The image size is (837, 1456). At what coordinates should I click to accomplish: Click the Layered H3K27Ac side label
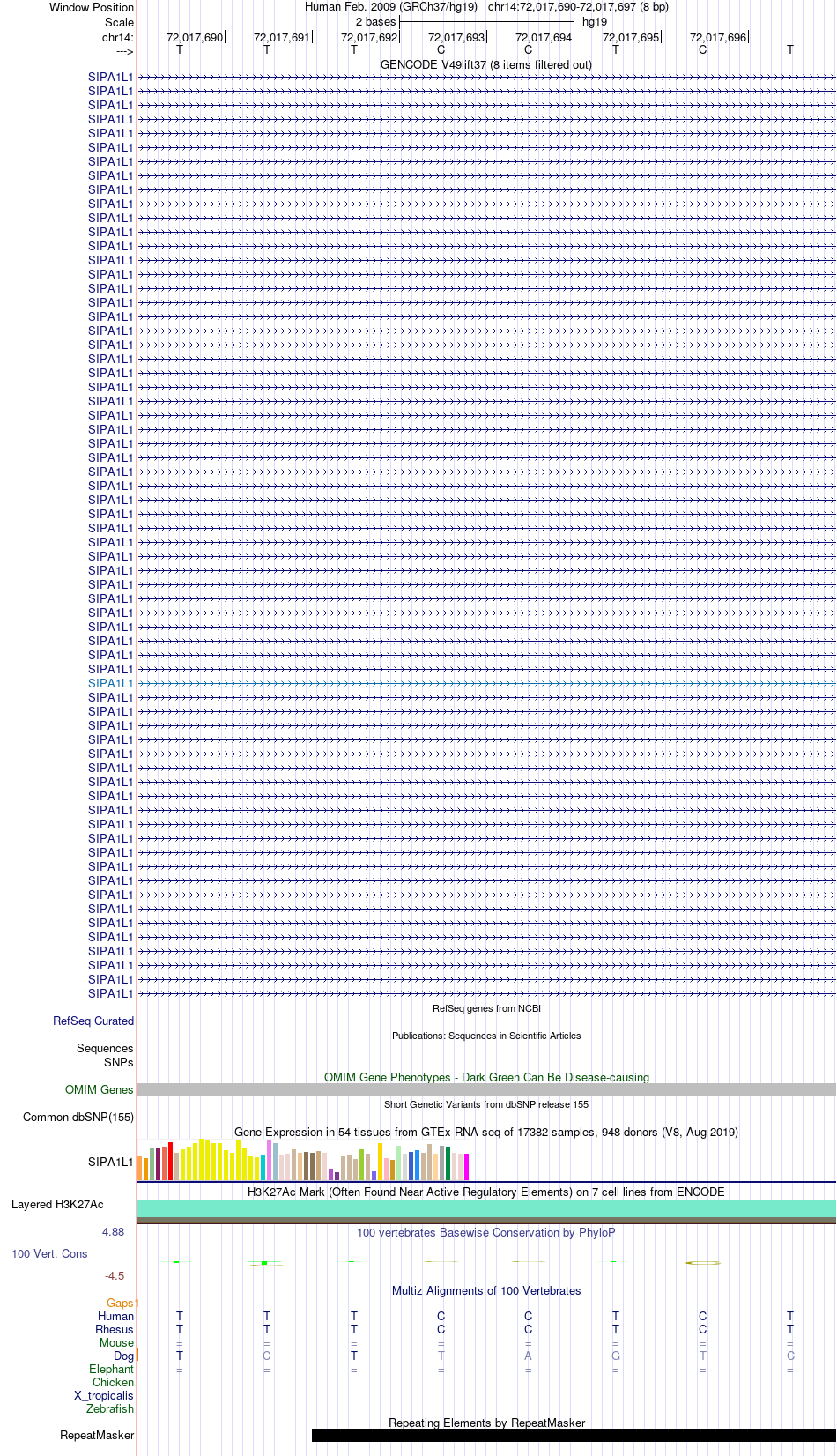57,1204
